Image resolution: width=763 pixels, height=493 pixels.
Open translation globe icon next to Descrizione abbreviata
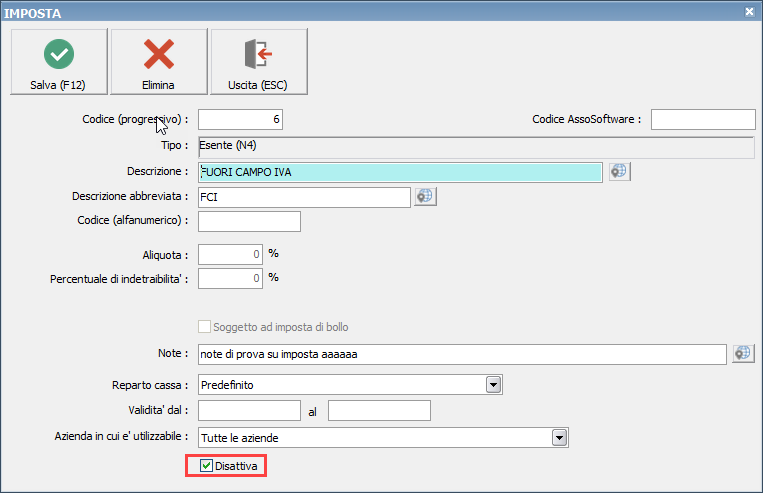click(x=425, y=197)
